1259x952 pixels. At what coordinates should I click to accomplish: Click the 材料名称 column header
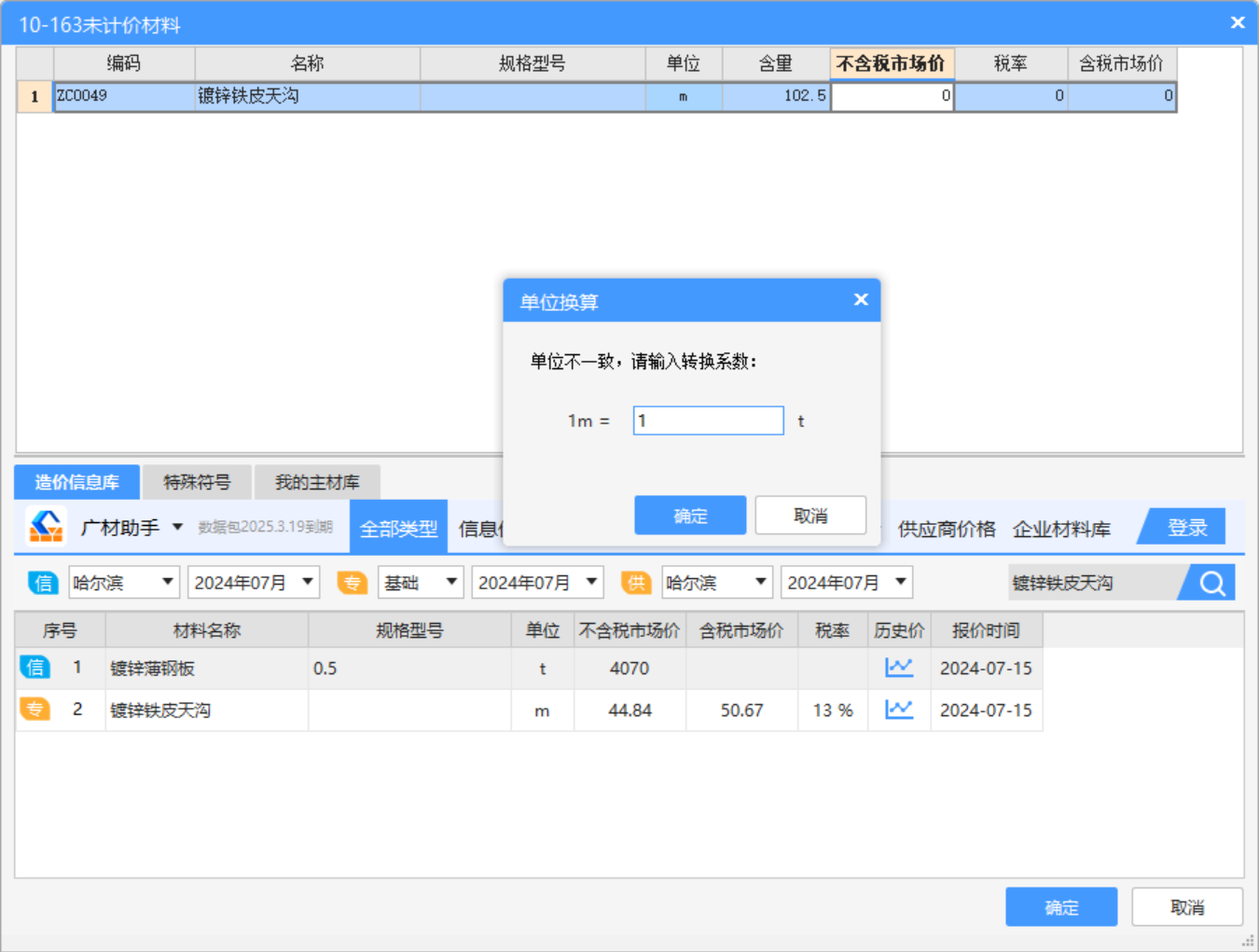[207, 630]
